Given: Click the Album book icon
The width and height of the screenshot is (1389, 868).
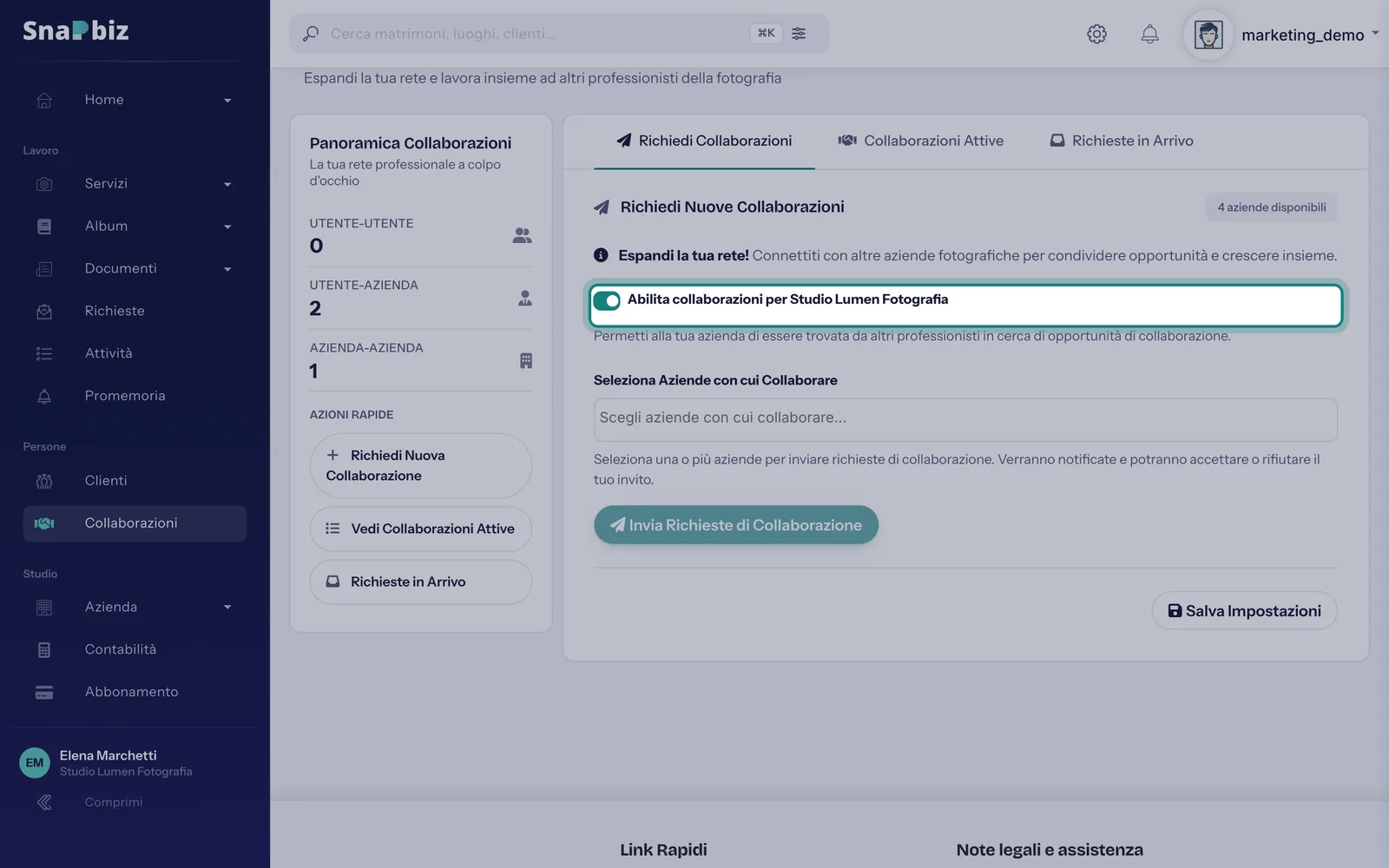Looking at the screenshot, I should pos(44,227).
